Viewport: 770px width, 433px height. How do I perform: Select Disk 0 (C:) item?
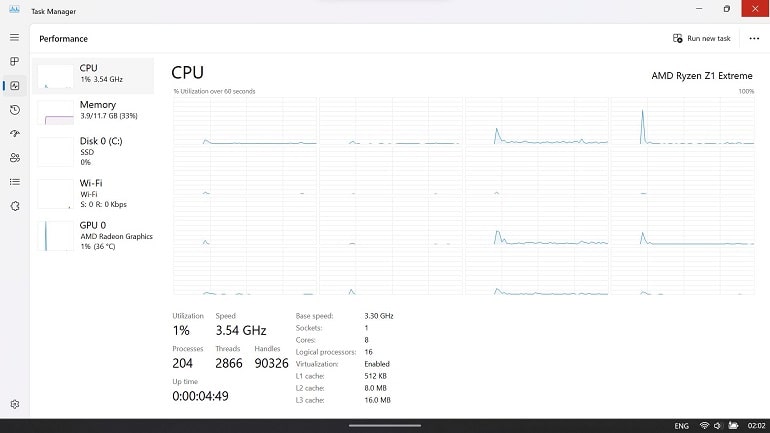click(93, 151)
